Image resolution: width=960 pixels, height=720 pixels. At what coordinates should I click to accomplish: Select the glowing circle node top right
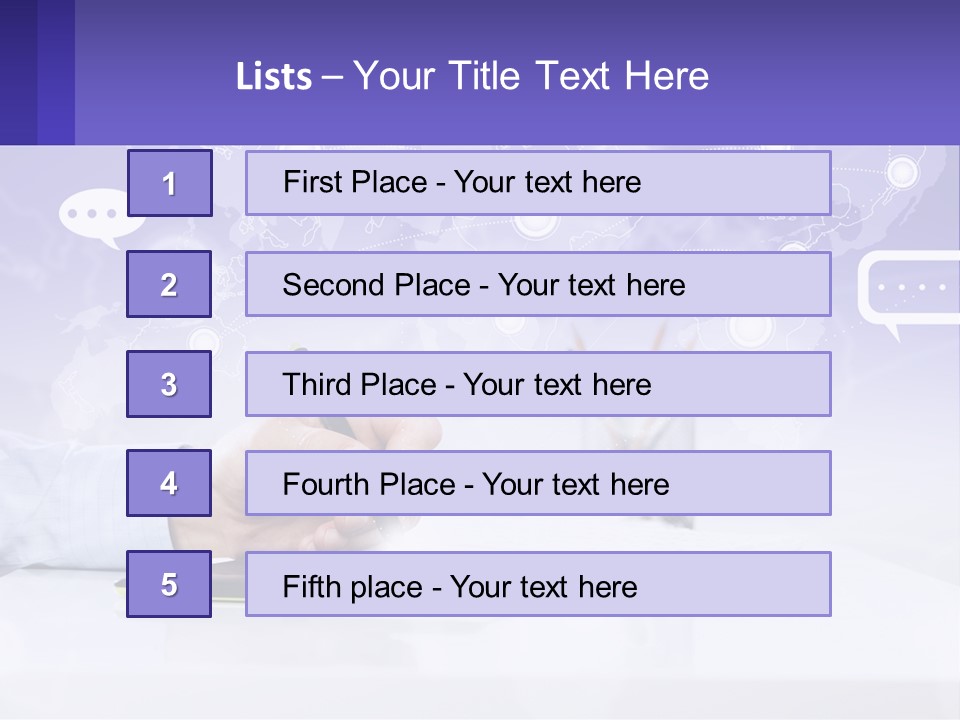click(x=902, y=171)
